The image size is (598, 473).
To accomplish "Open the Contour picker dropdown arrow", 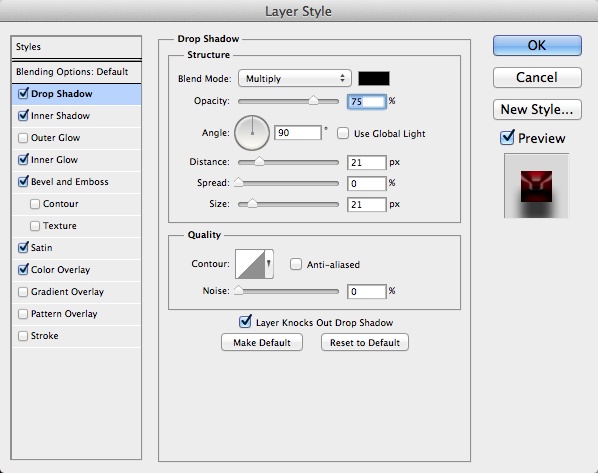I will pyautogui.click(x=269, y=264).
